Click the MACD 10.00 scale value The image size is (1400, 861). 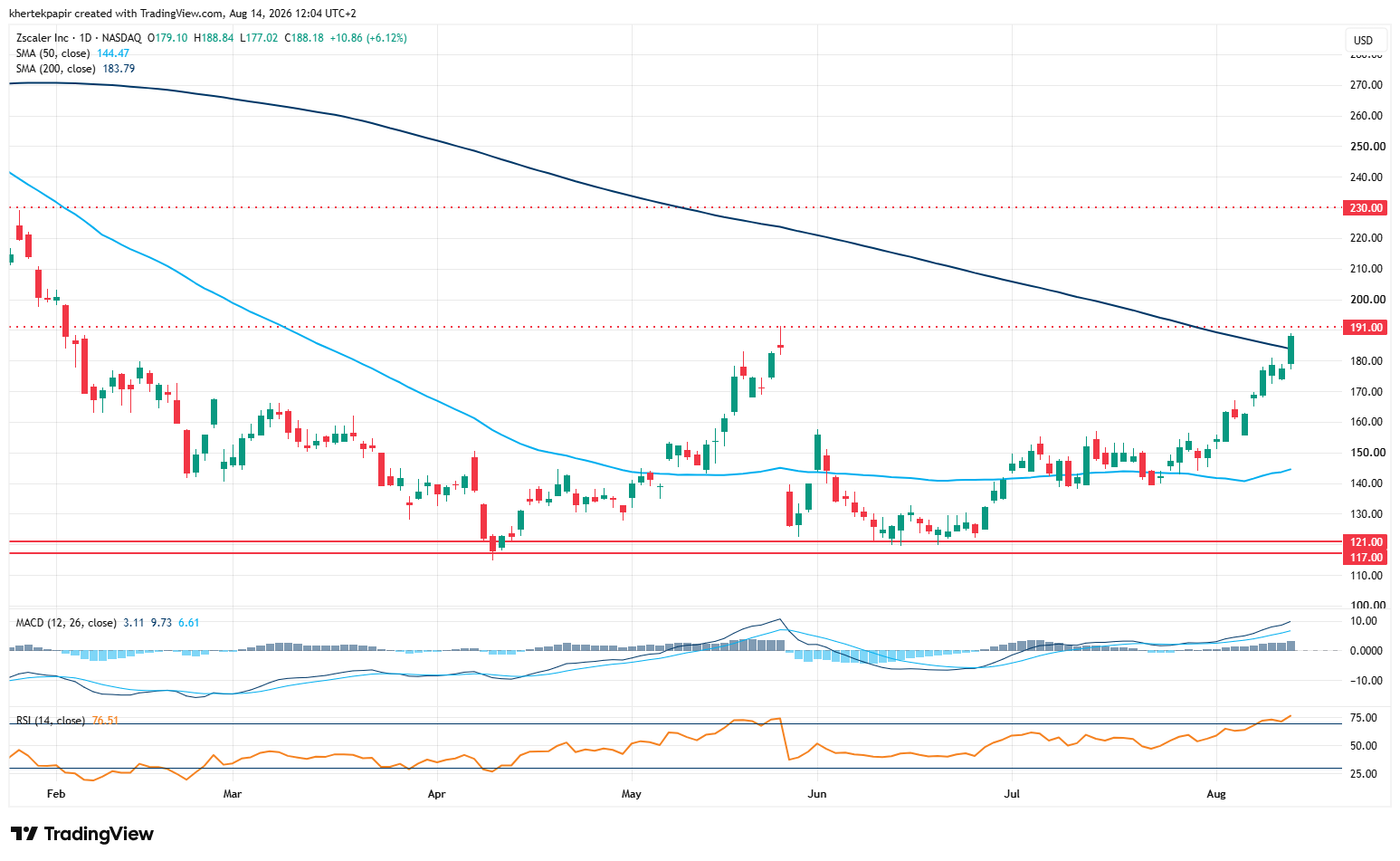(1363, 621)
